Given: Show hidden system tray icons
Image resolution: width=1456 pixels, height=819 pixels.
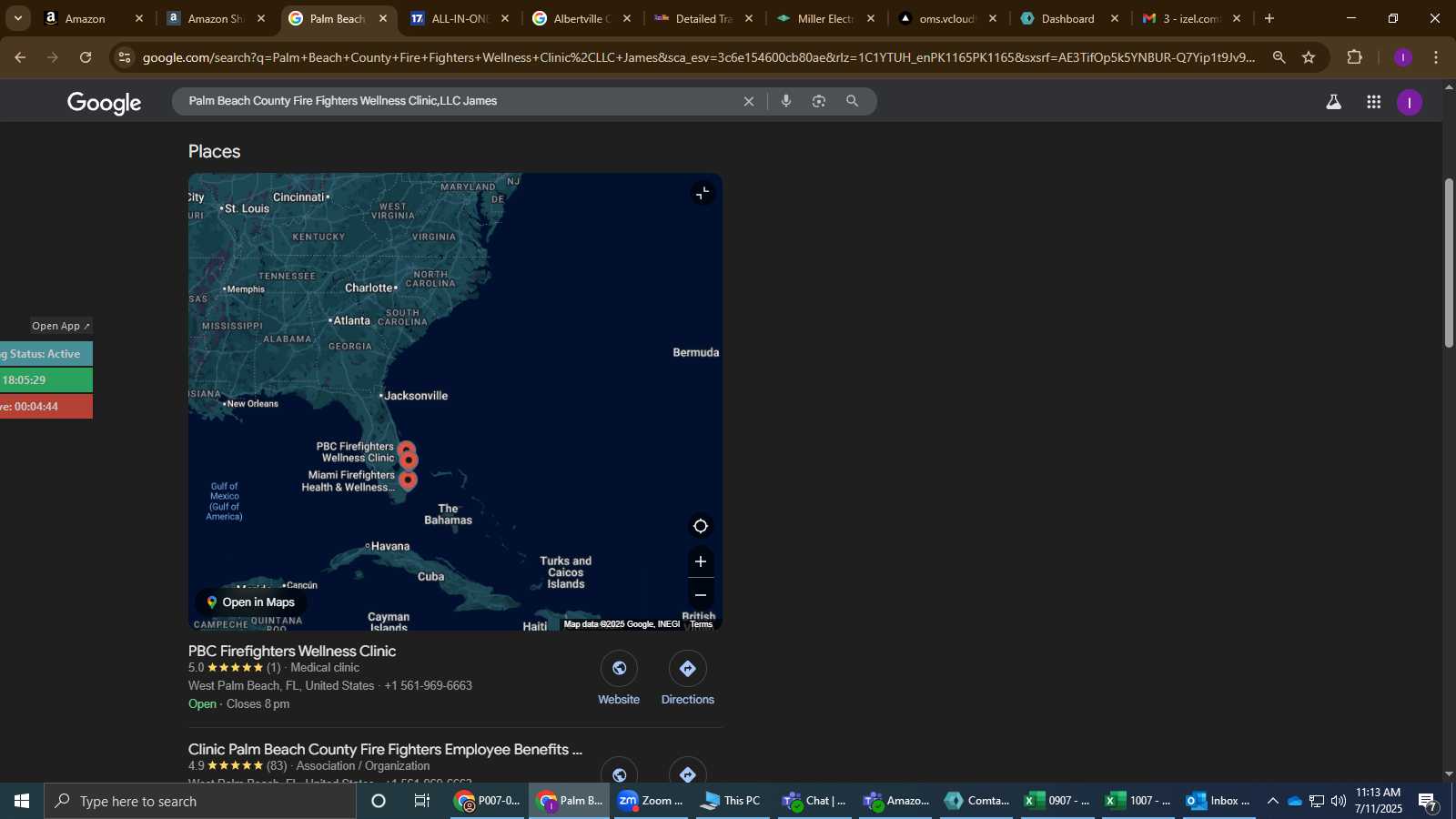Looking at the screenshot, I should pos(1272,801).
